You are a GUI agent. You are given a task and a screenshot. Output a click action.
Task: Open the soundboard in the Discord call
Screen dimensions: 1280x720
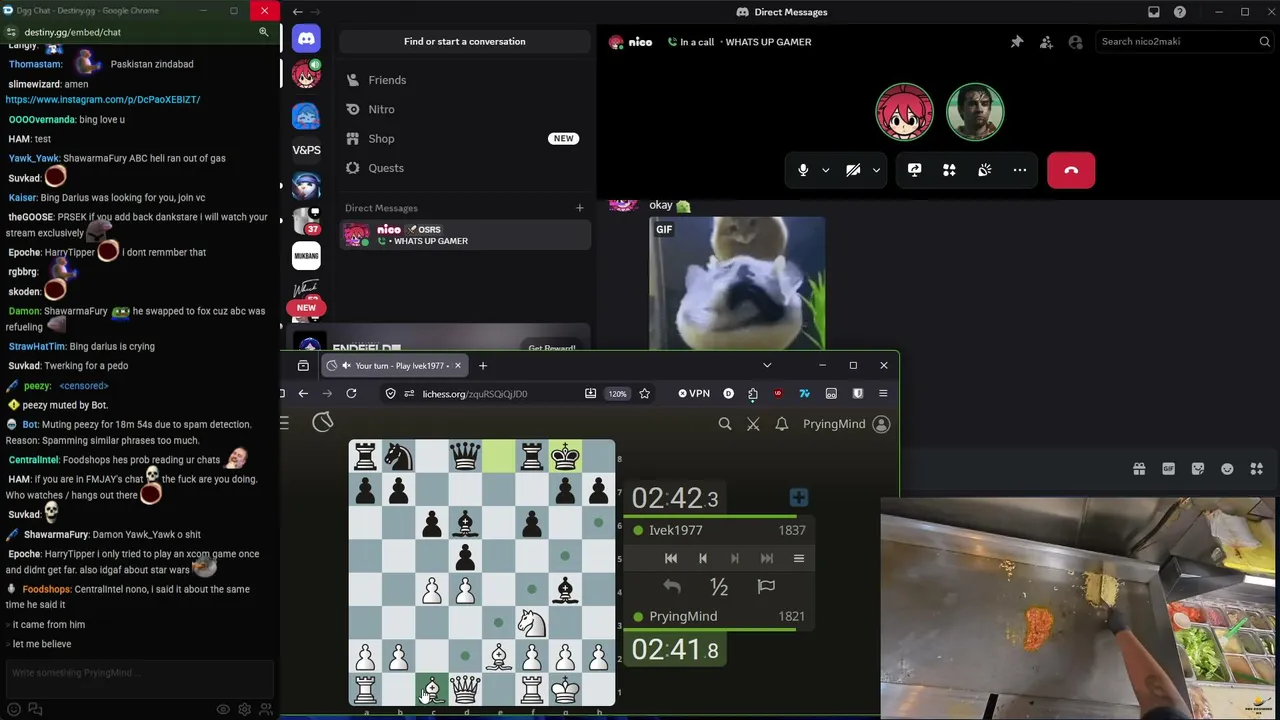[984, 170]
